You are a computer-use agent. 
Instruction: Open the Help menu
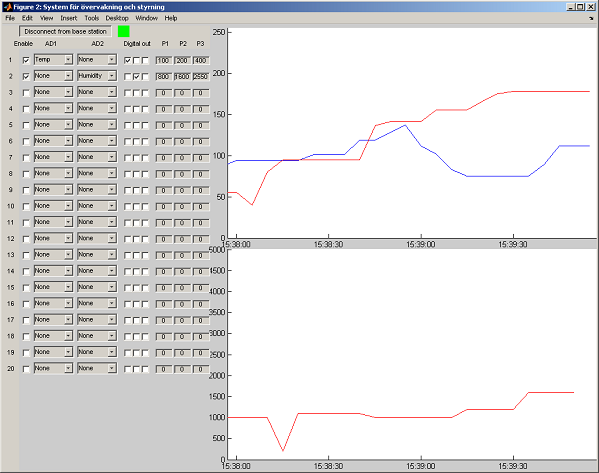(x=171, y=18)
